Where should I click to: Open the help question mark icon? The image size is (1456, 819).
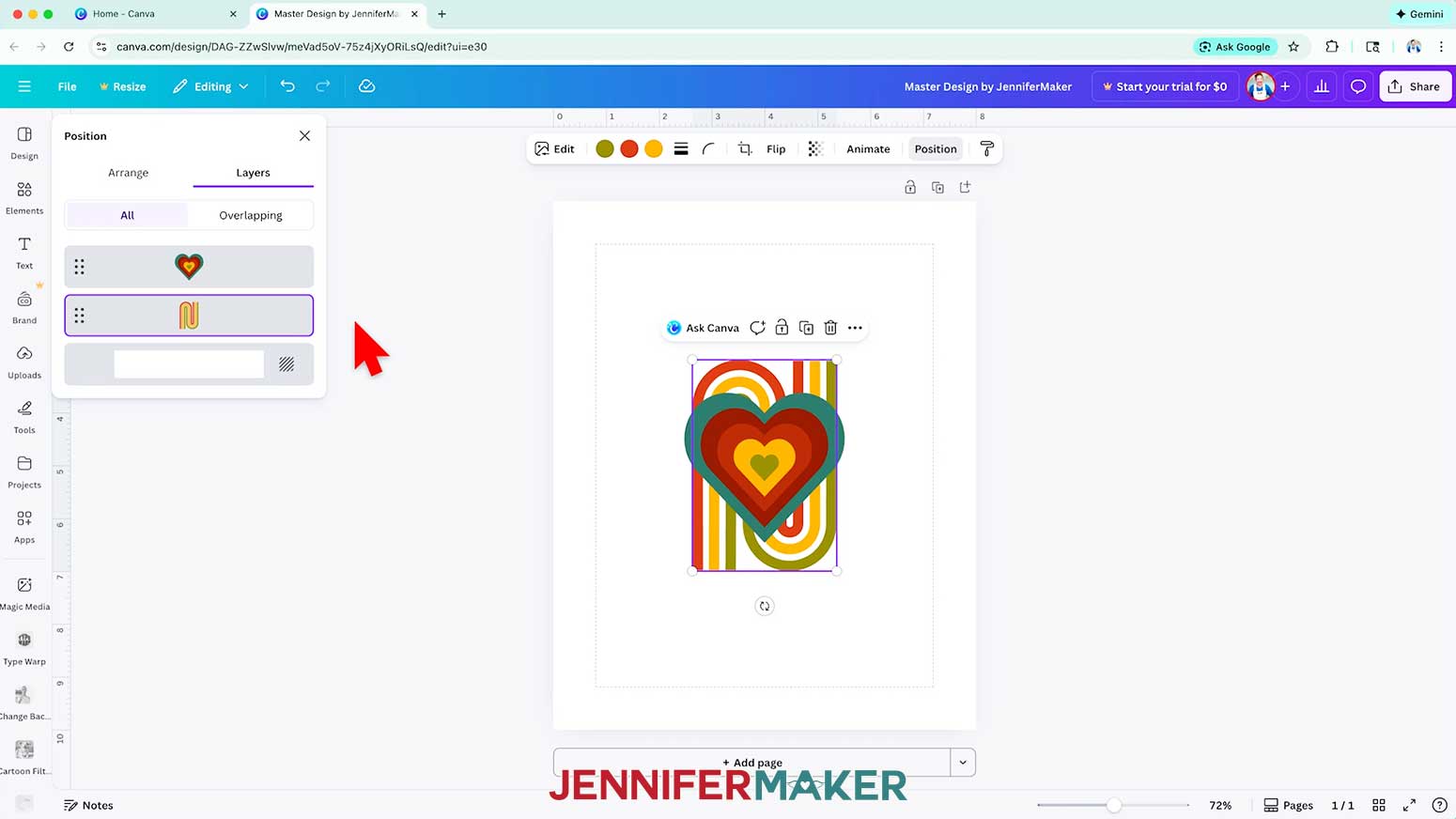(1439, 805)
